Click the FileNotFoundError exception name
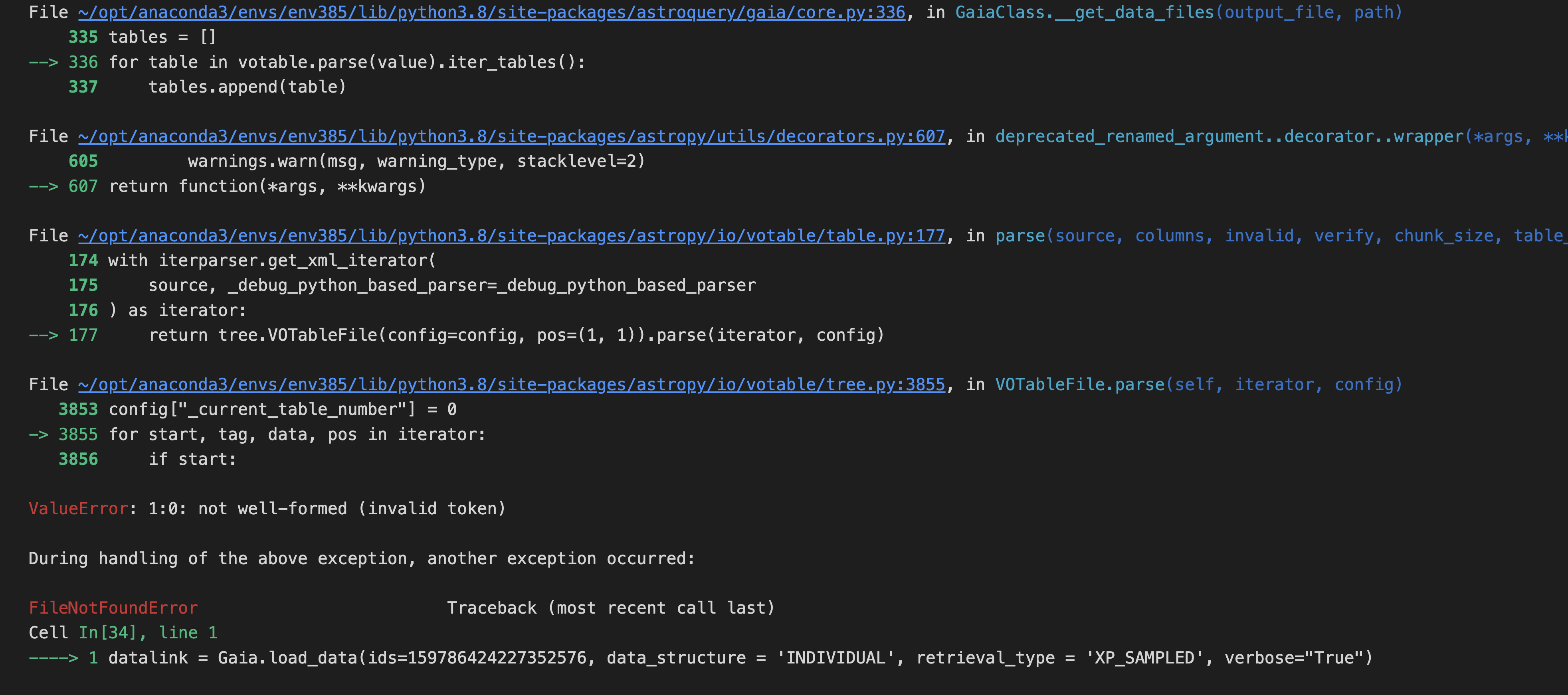Viewport: 1568px width, 695px height. tap(113, 608)
